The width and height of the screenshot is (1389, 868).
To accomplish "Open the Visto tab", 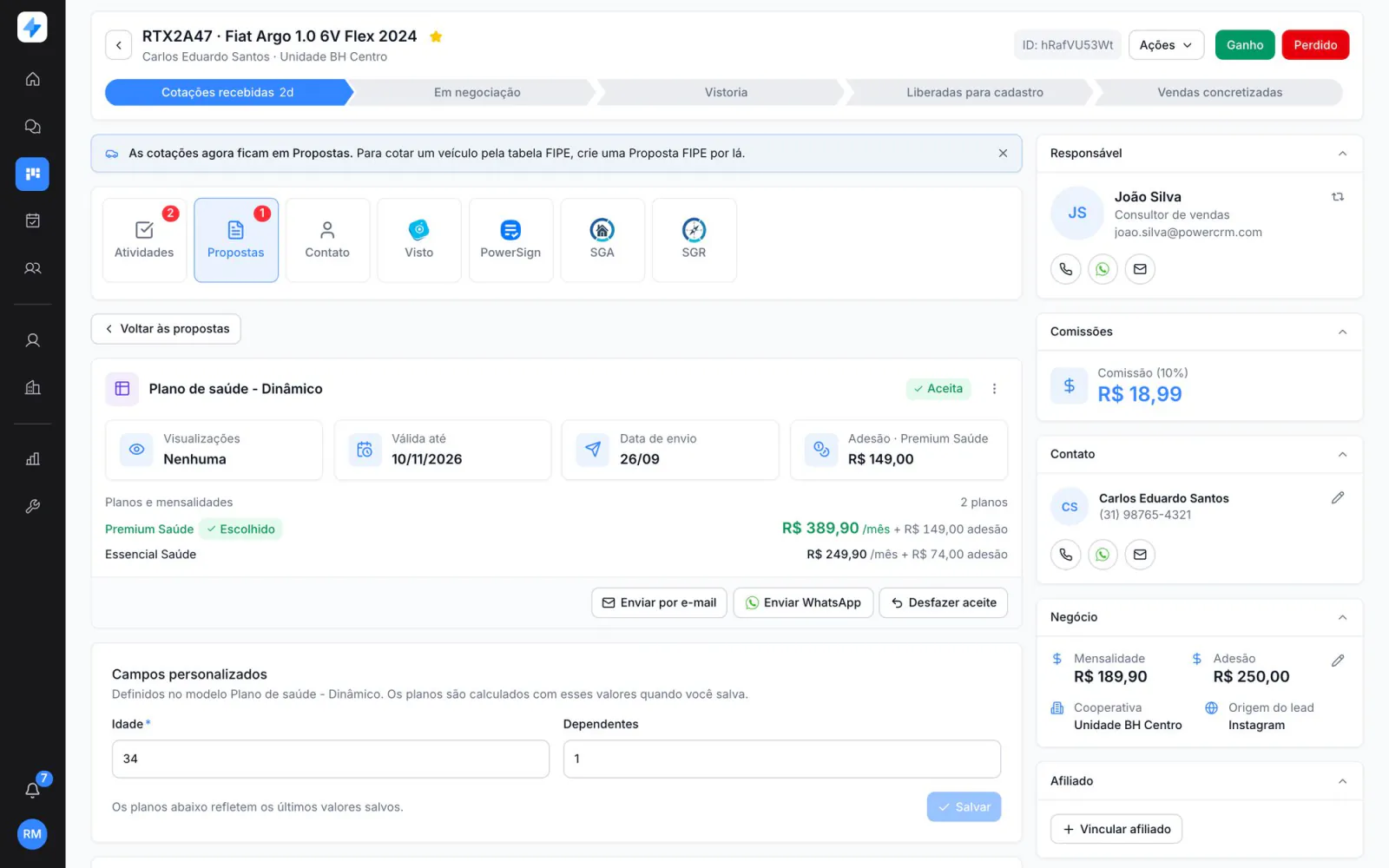I will point(418,240).
